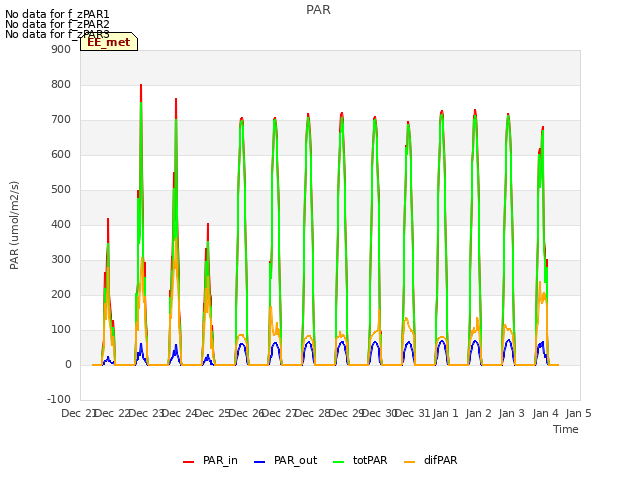This screenshot has height=480, width=640.
Task: Click the Jan 3 x-axis tick label
Action: point(512,413)
